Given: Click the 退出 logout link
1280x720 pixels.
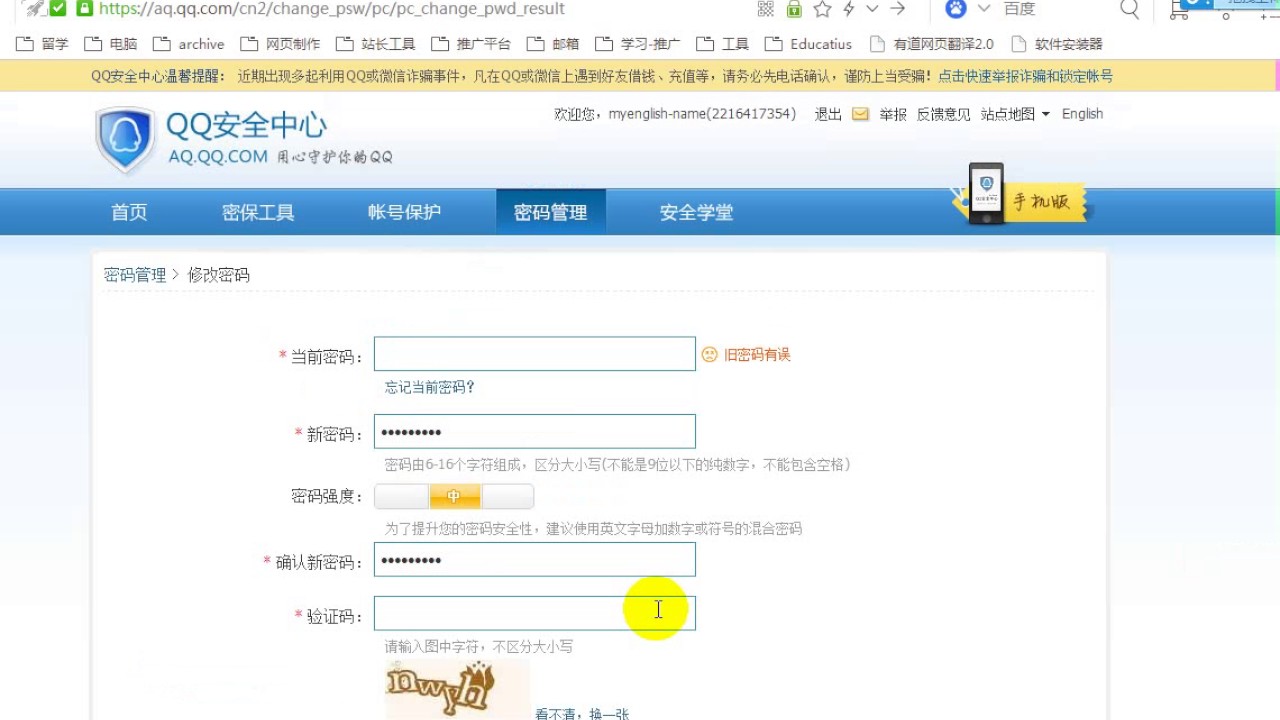Looking at the screenshot, I should [828, 114].
